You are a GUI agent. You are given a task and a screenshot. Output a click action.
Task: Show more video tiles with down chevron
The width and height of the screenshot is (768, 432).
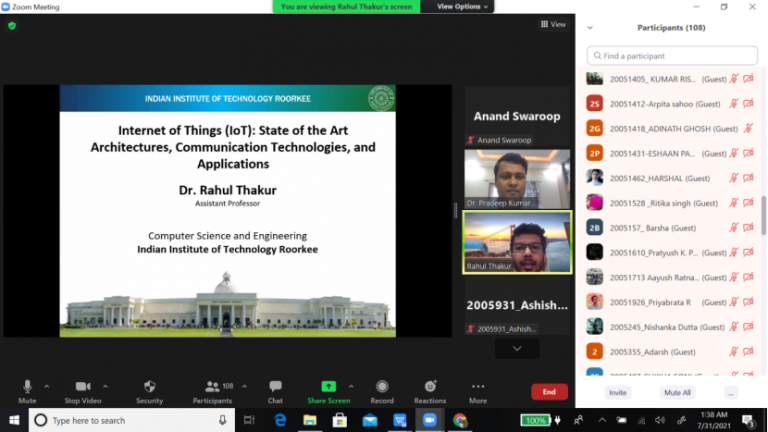click(x=517, y=349)
